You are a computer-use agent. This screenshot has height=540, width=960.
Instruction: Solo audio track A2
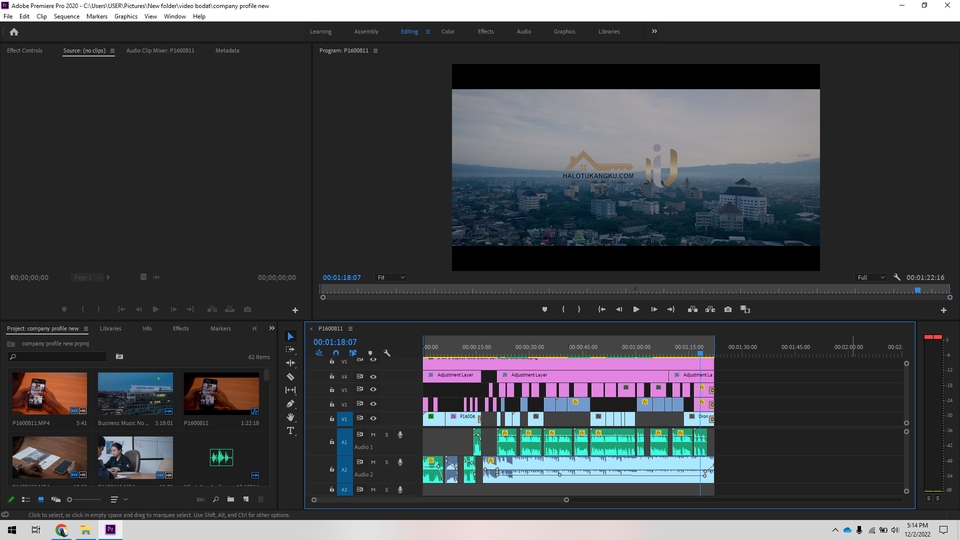[386, 462]
